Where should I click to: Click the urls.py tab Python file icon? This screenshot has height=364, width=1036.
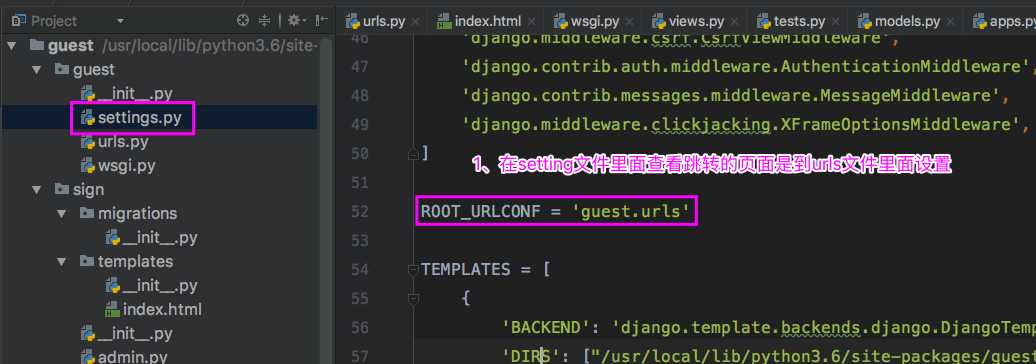(353, 21)
